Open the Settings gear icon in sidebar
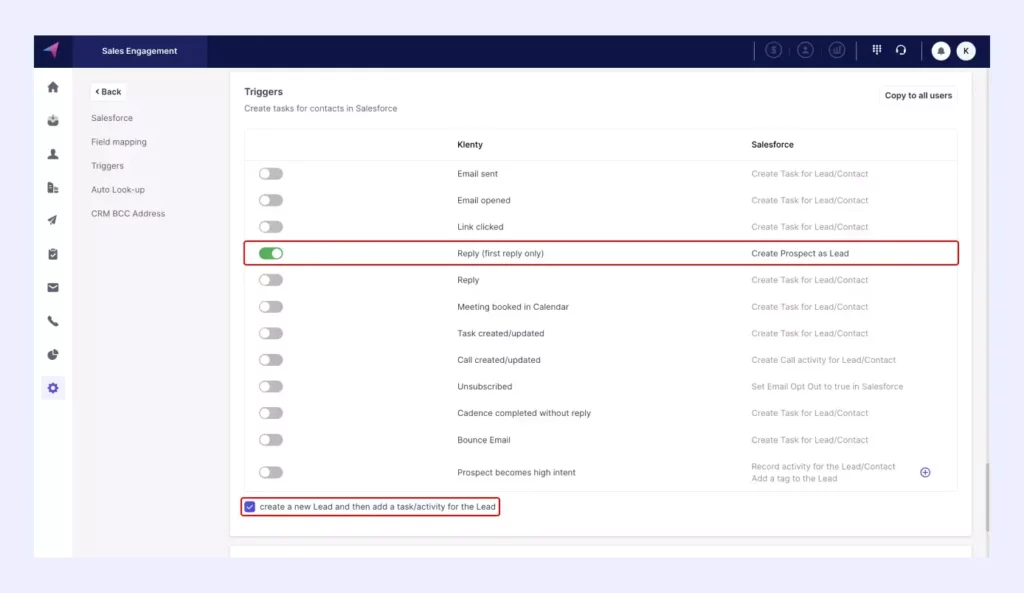Viewport: 1024px width, 593px height. point(53,388)
